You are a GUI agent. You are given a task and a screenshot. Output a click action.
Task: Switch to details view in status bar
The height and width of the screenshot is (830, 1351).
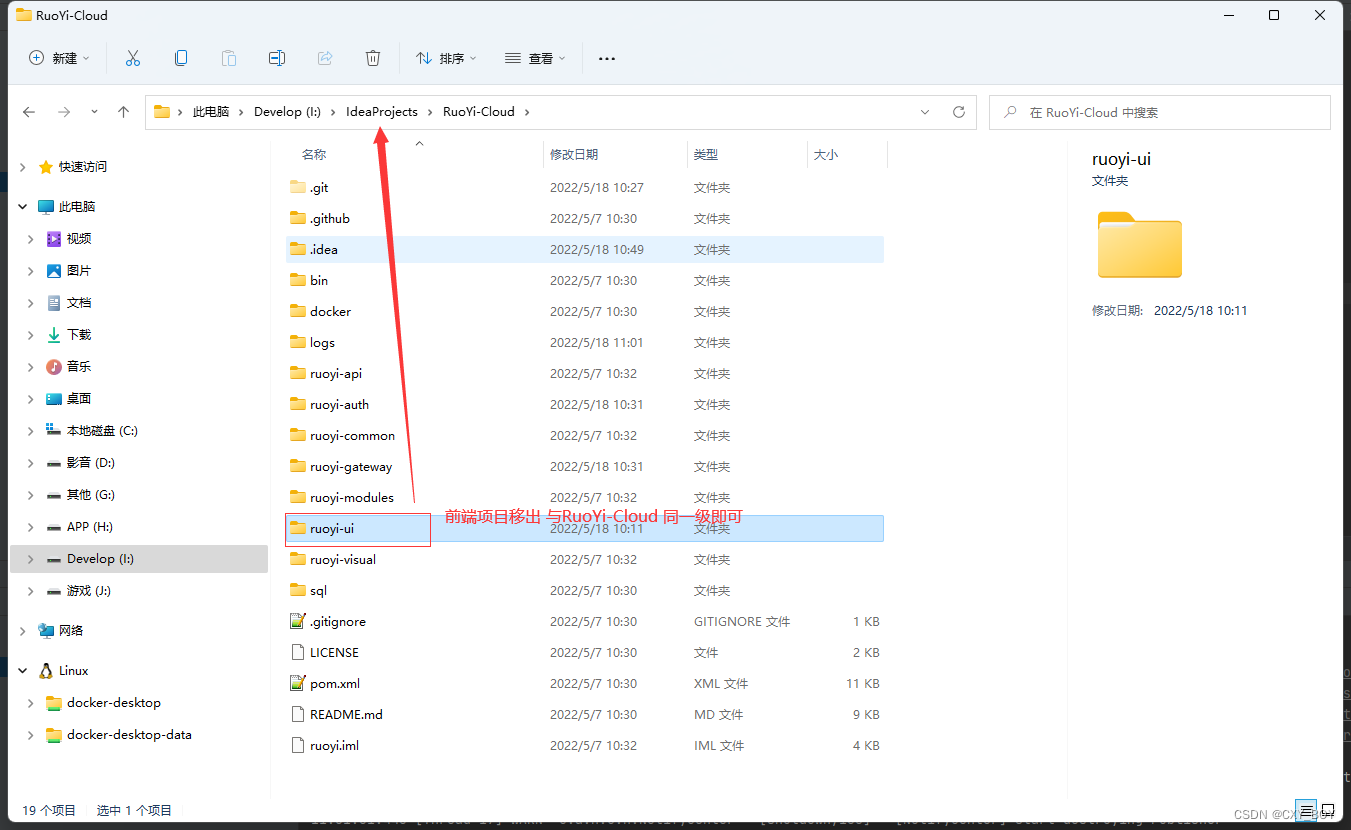[x=1307, y=810]
